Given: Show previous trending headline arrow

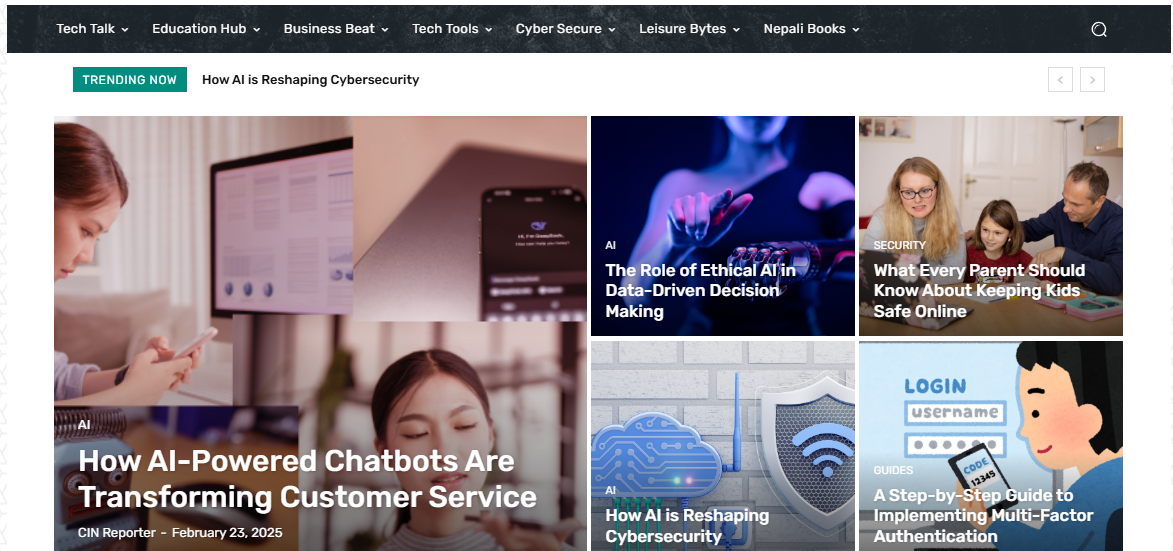Looking at the screenshot, I should pos(1060,79).
